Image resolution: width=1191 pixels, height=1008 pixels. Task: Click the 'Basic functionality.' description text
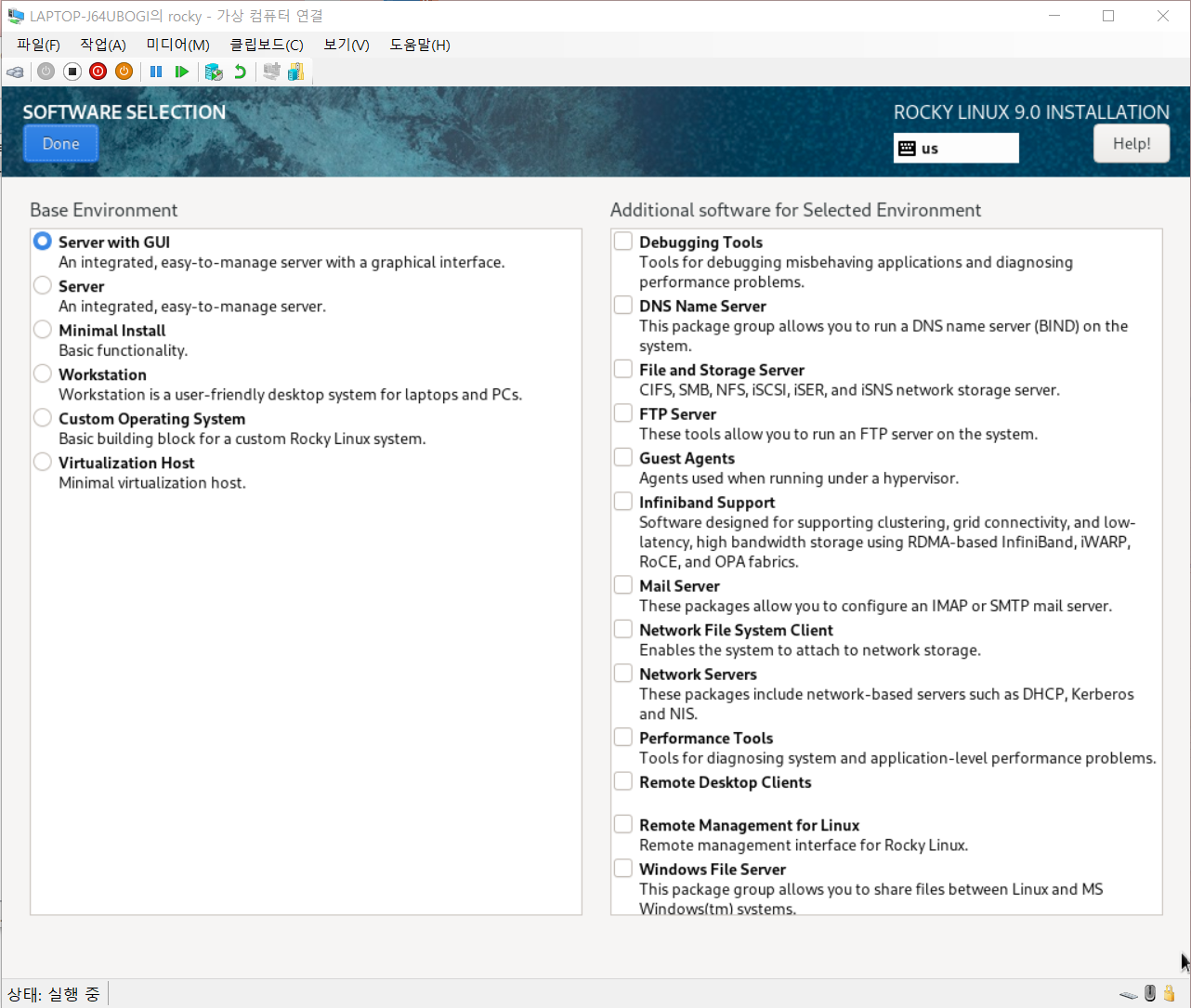(x=124, y=350)
